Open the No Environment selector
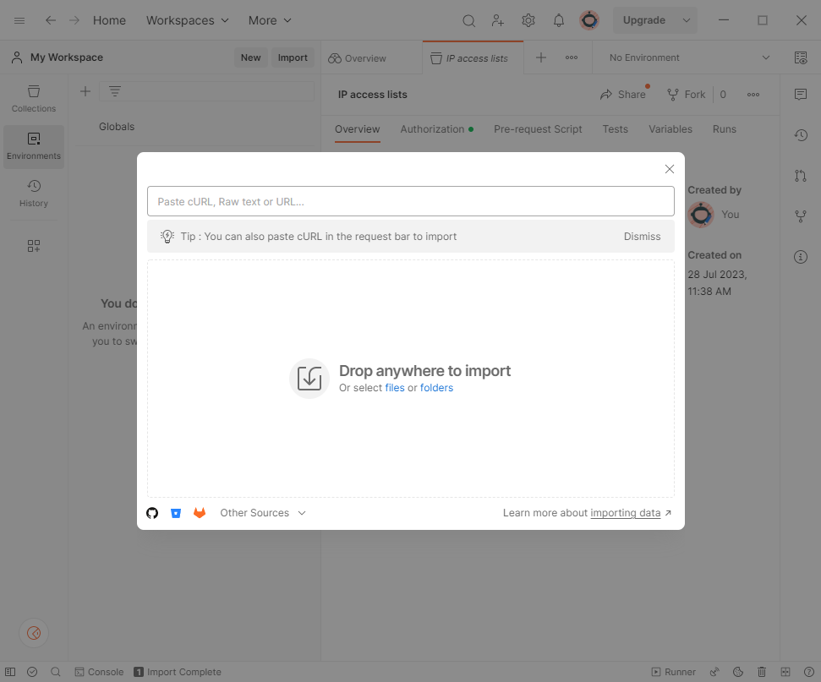 click(689, 58)
